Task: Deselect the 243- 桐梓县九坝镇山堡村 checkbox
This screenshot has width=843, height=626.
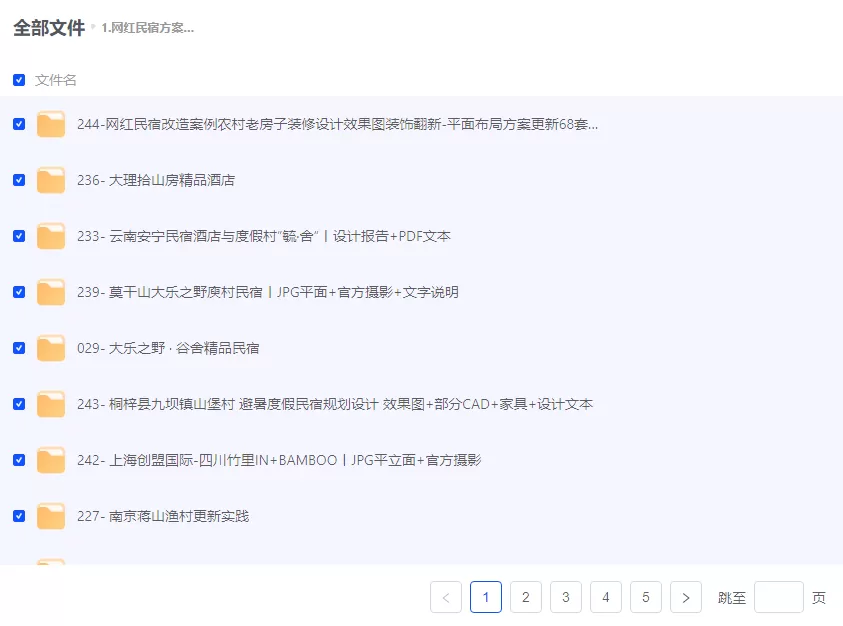Action: [19, 404]
